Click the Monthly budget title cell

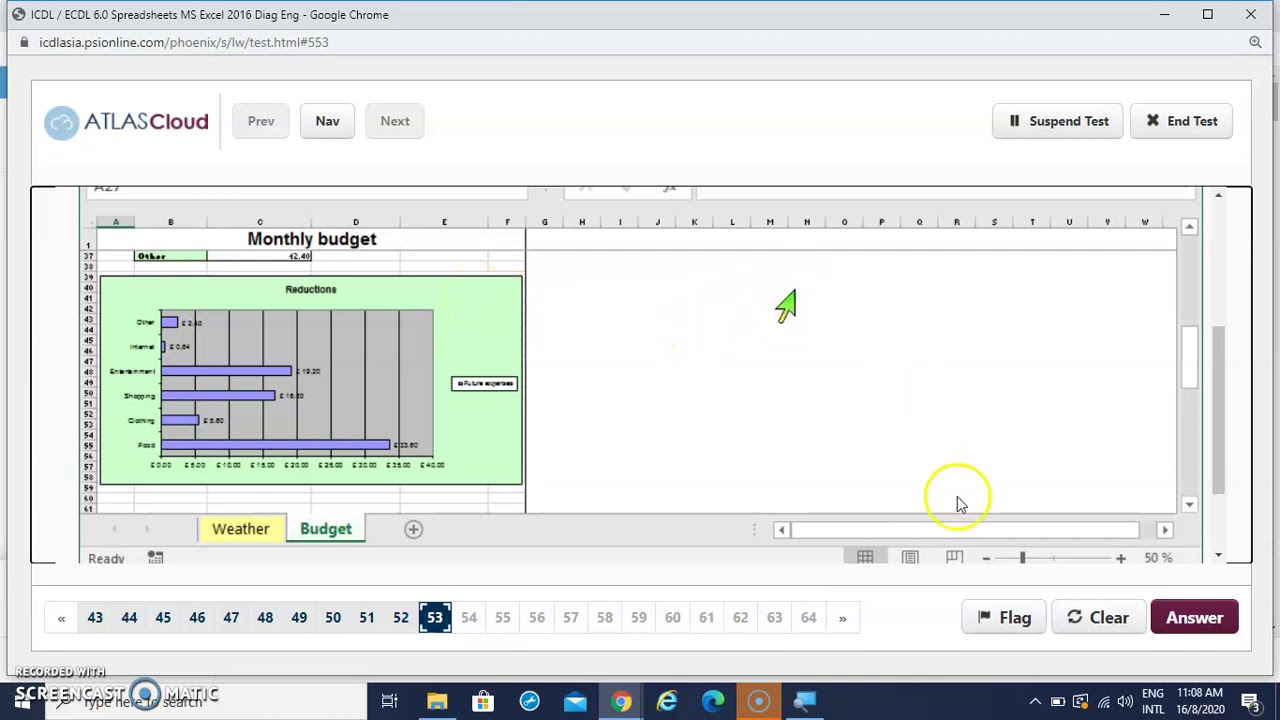[x=312, y=239]
